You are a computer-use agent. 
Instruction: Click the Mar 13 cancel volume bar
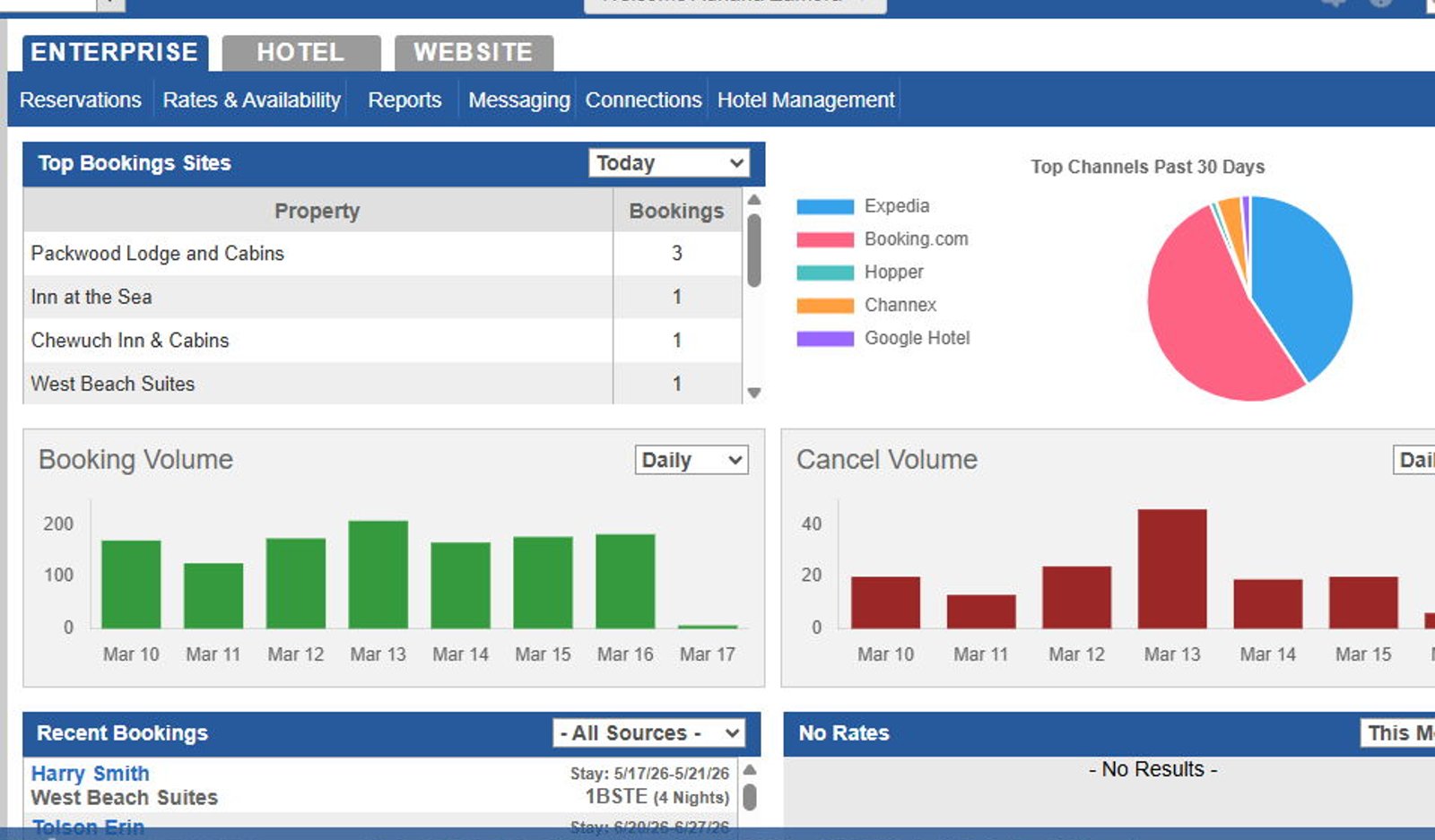[1172, 568]
